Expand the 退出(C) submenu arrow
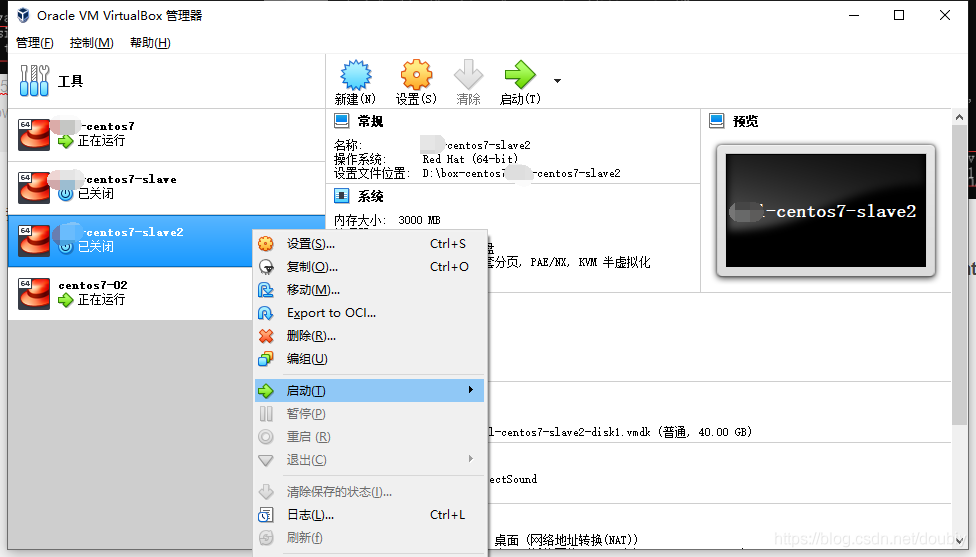Viewport: 976px width, 557px height. click(x=471, y=459)
